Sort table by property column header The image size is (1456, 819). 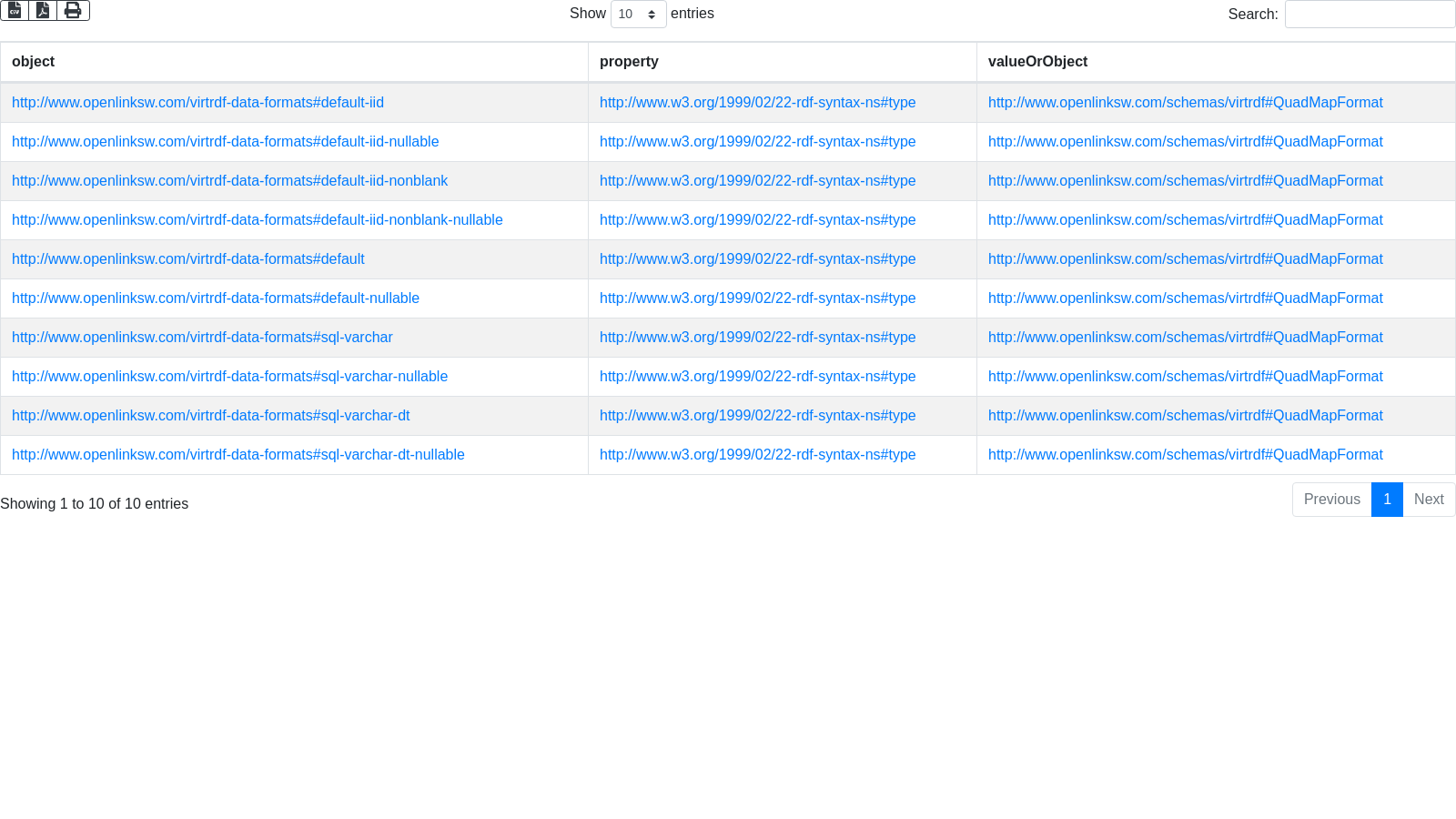pos(629,62)
